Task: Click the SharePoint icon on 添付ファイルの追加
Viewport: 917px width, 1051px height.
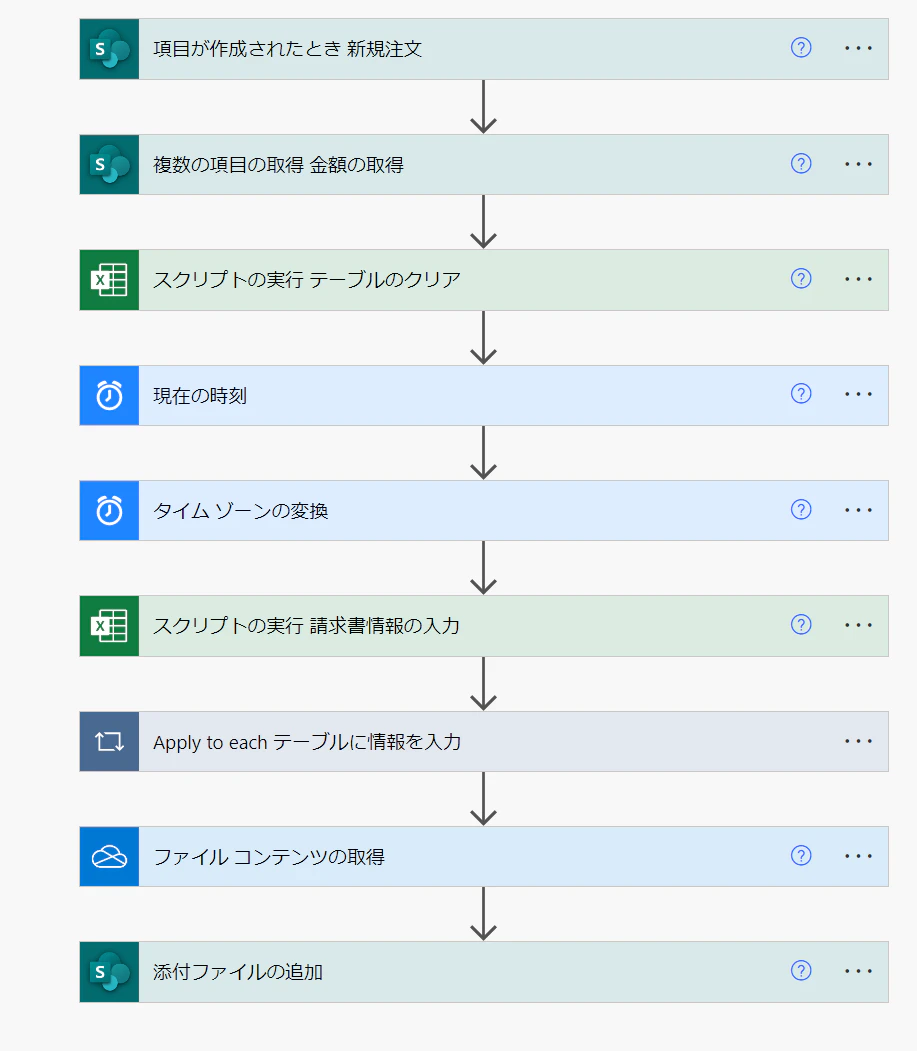Action: tap(109, 972)
